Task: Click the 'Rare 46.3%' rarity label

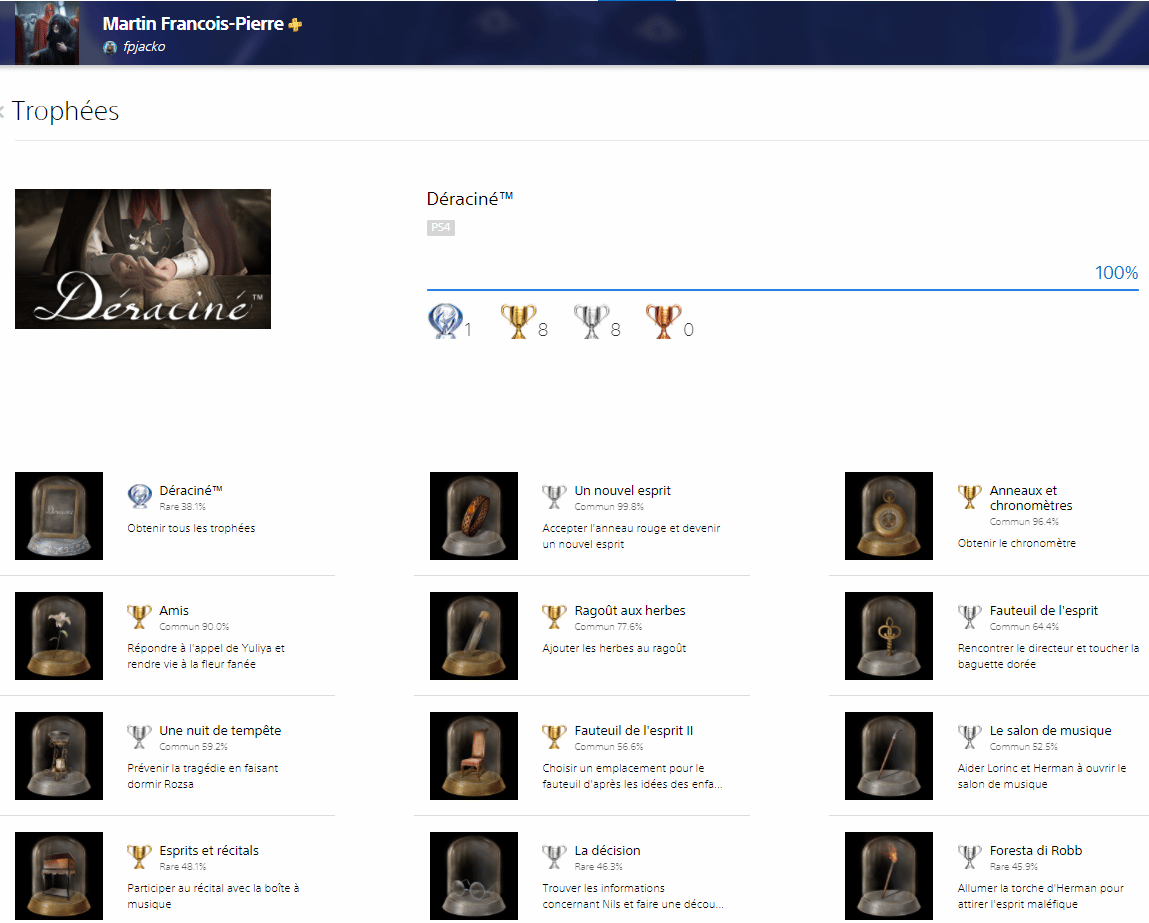Action: pyautogui.click(x=598, y=867)
